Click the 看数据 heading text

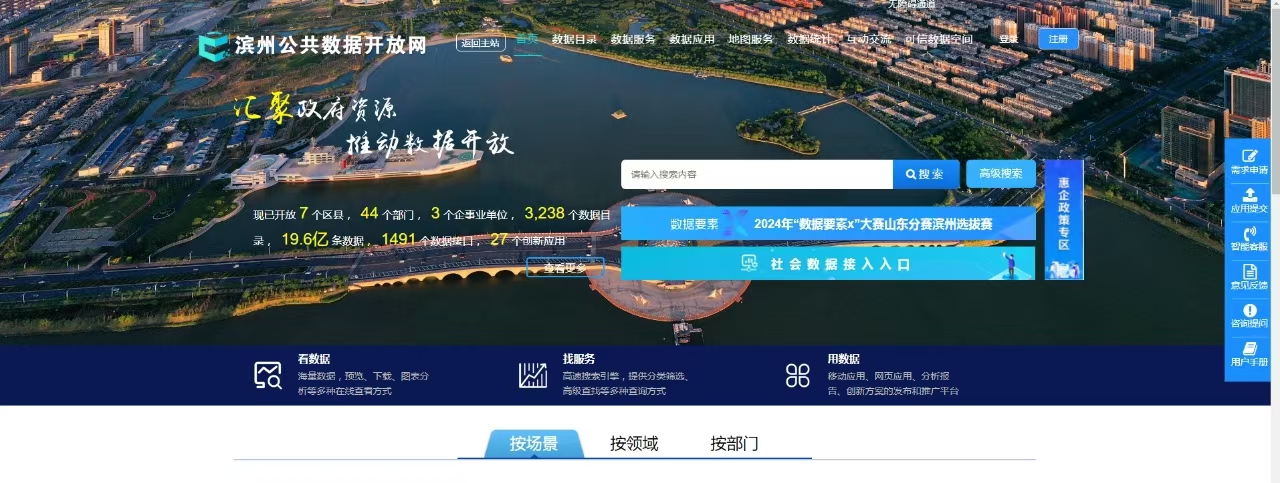coord(313,359)
